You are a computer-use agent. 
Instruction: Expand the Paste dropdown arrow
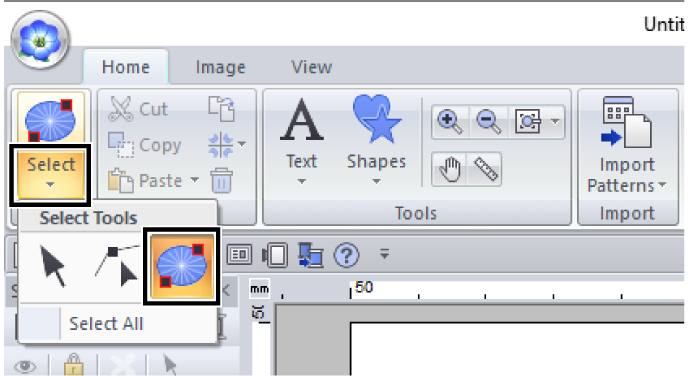pyautogui.click(x=194, y=180)
